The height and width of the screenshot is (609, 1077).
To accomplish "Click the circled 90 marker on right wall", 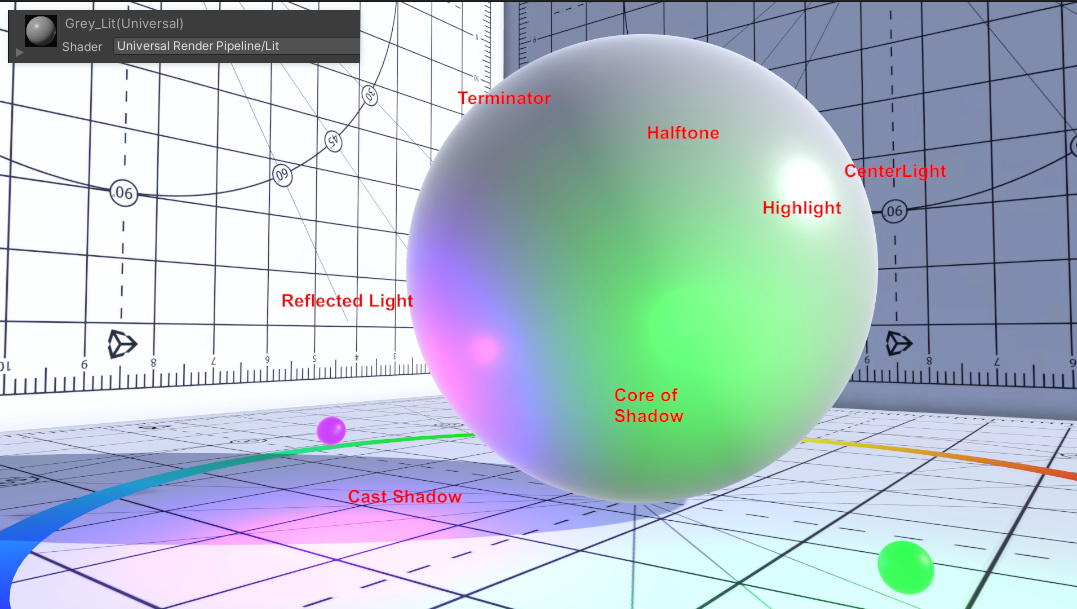I will click(x=894, y=211).
